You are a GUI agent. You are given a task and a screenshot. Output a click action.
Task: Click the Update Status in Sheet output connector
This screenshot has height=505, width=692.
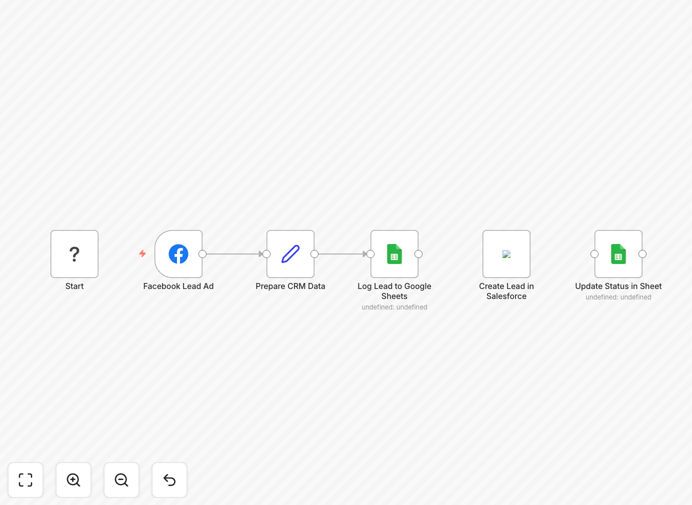(x=643, y=254)
